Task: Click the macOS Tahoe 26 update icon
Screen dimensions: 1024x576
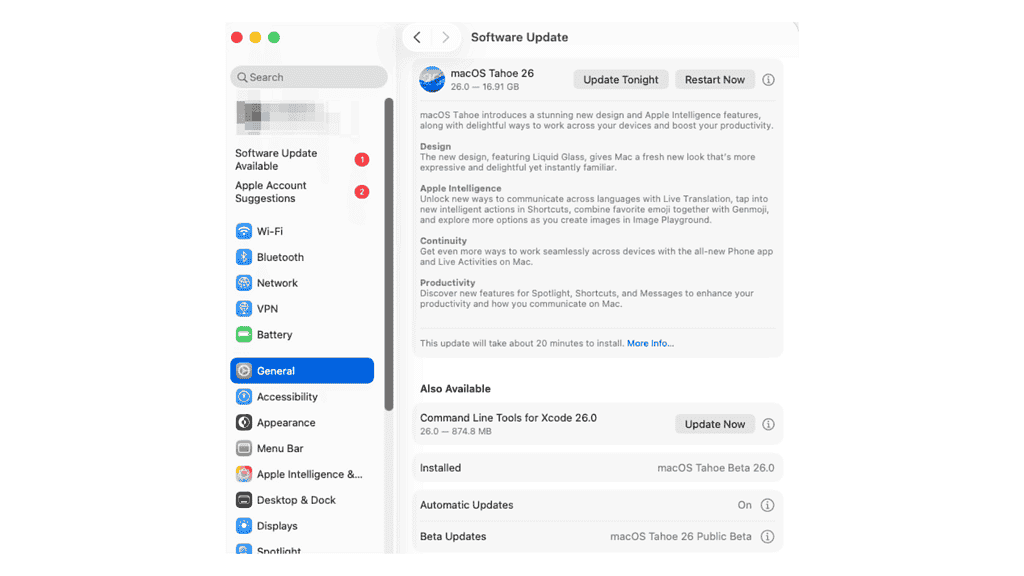Action: (x=432, y=80)
